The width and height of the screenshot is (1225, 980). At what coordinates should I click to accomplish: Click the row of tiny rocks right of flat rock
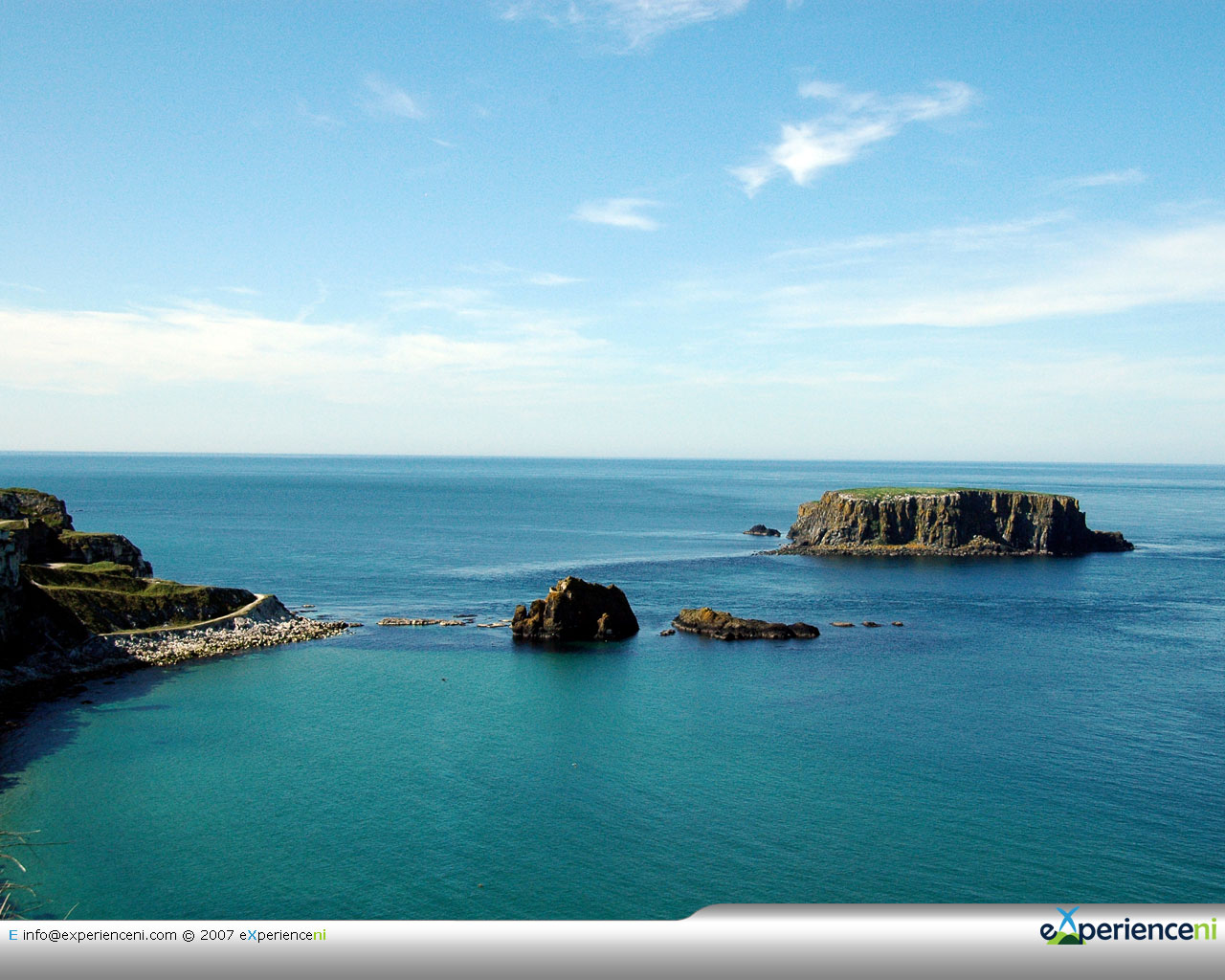tap(866, 624)
